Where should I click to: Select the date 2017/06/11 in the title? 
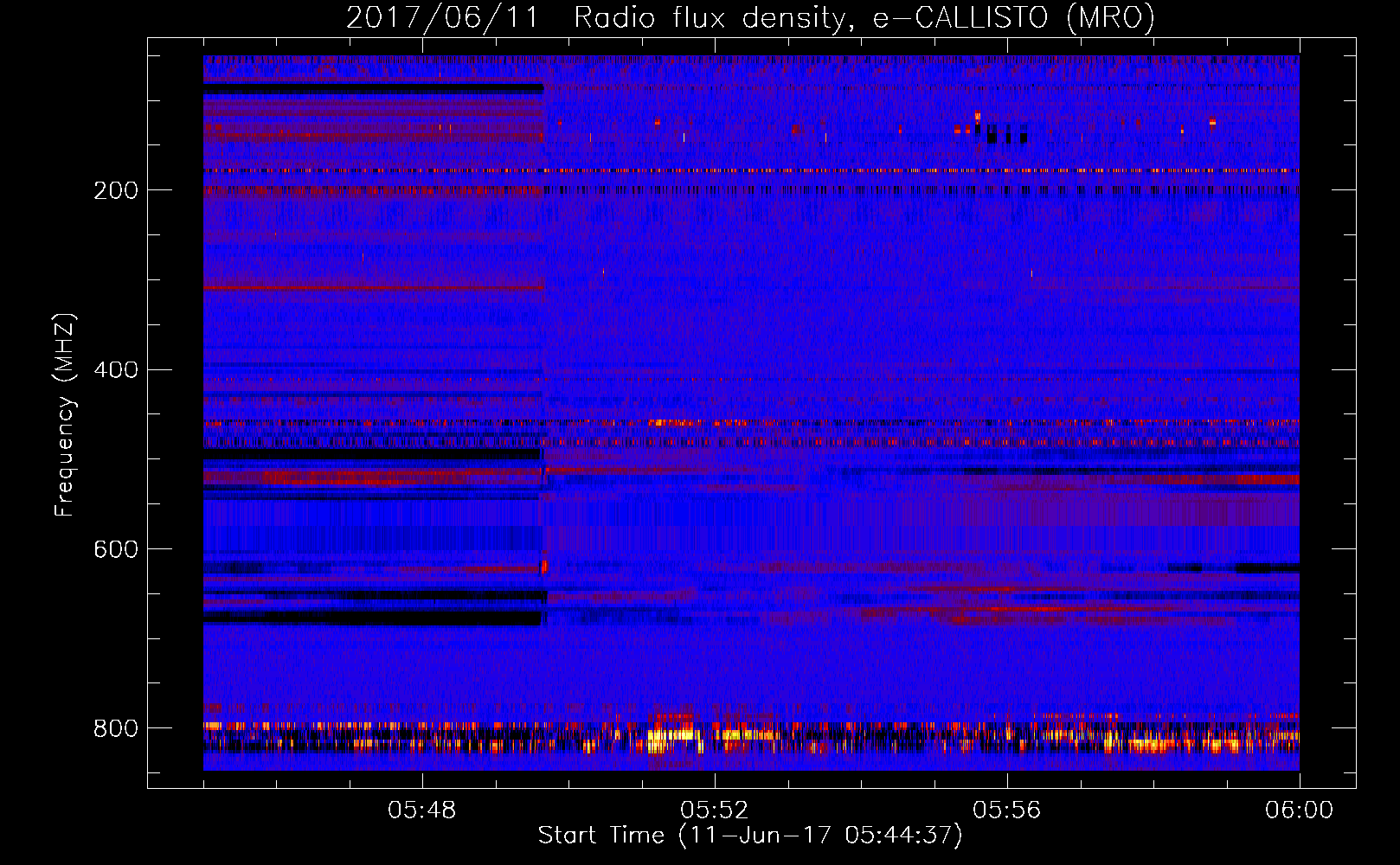[x=442, y=18]
